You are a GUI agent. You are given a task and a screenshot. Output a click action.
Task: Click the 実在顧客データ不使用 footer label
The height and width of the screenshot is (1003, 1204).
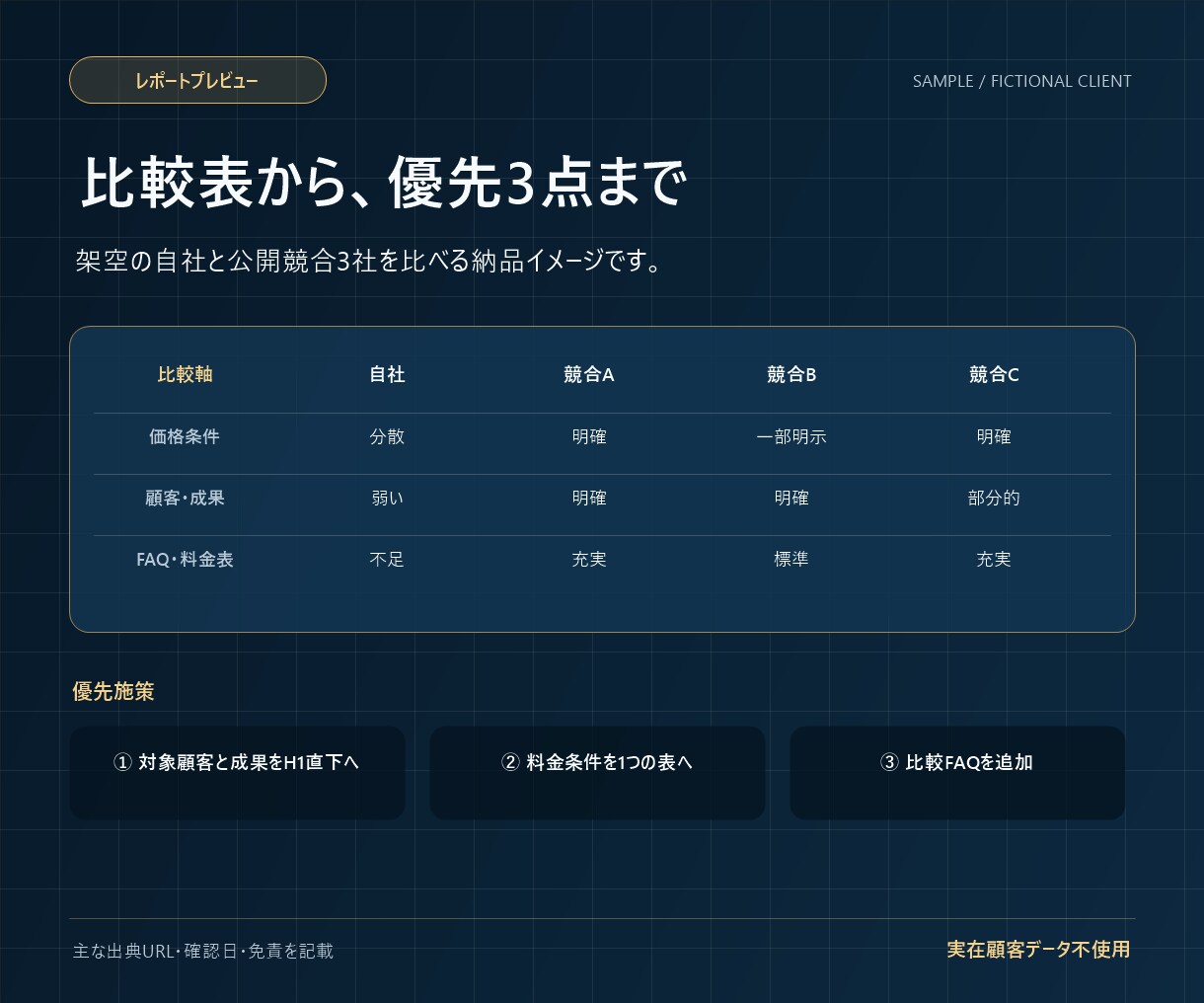click(x=1038, y=949)
